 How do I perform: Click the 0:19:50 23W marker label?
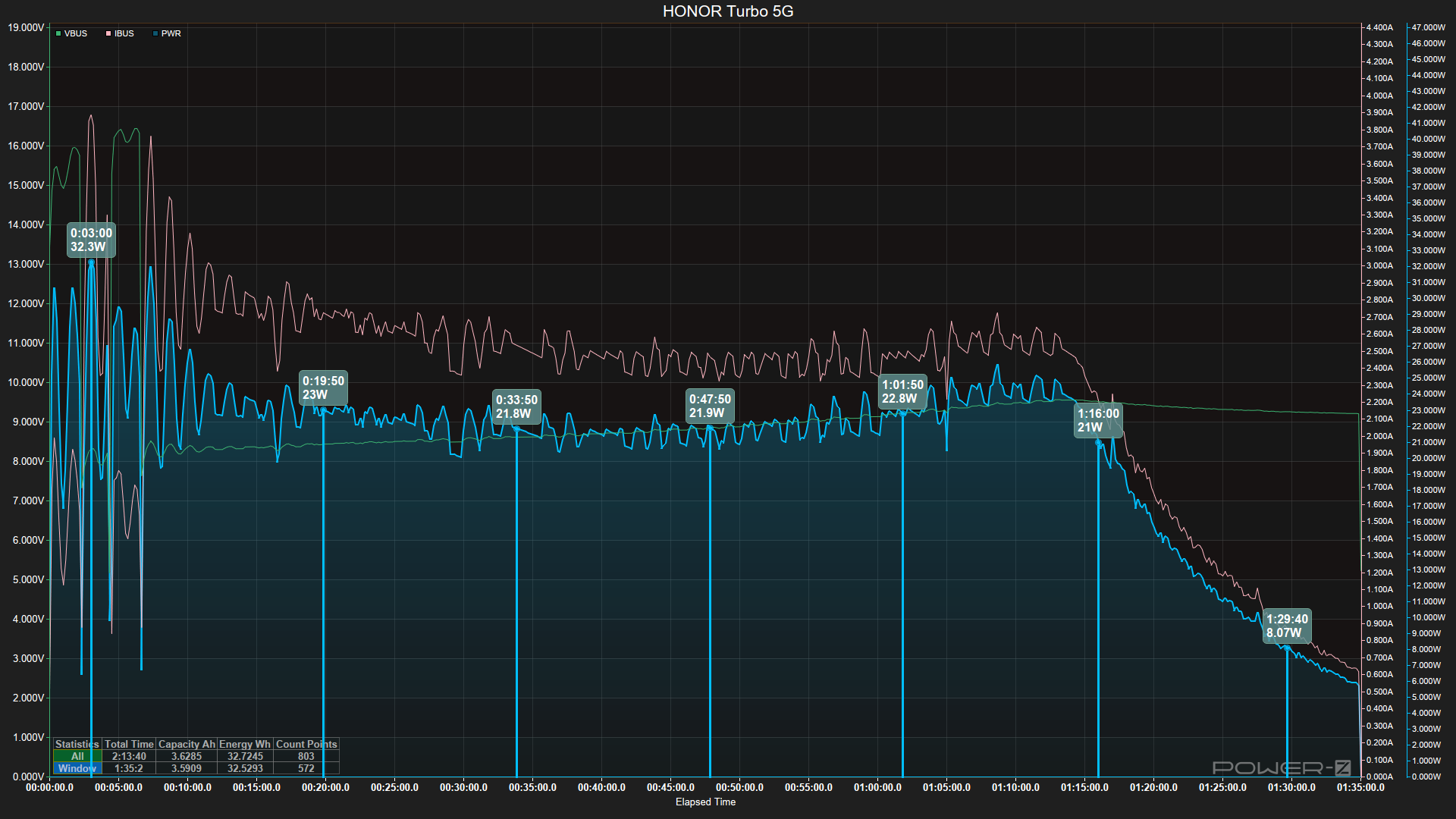323,388
